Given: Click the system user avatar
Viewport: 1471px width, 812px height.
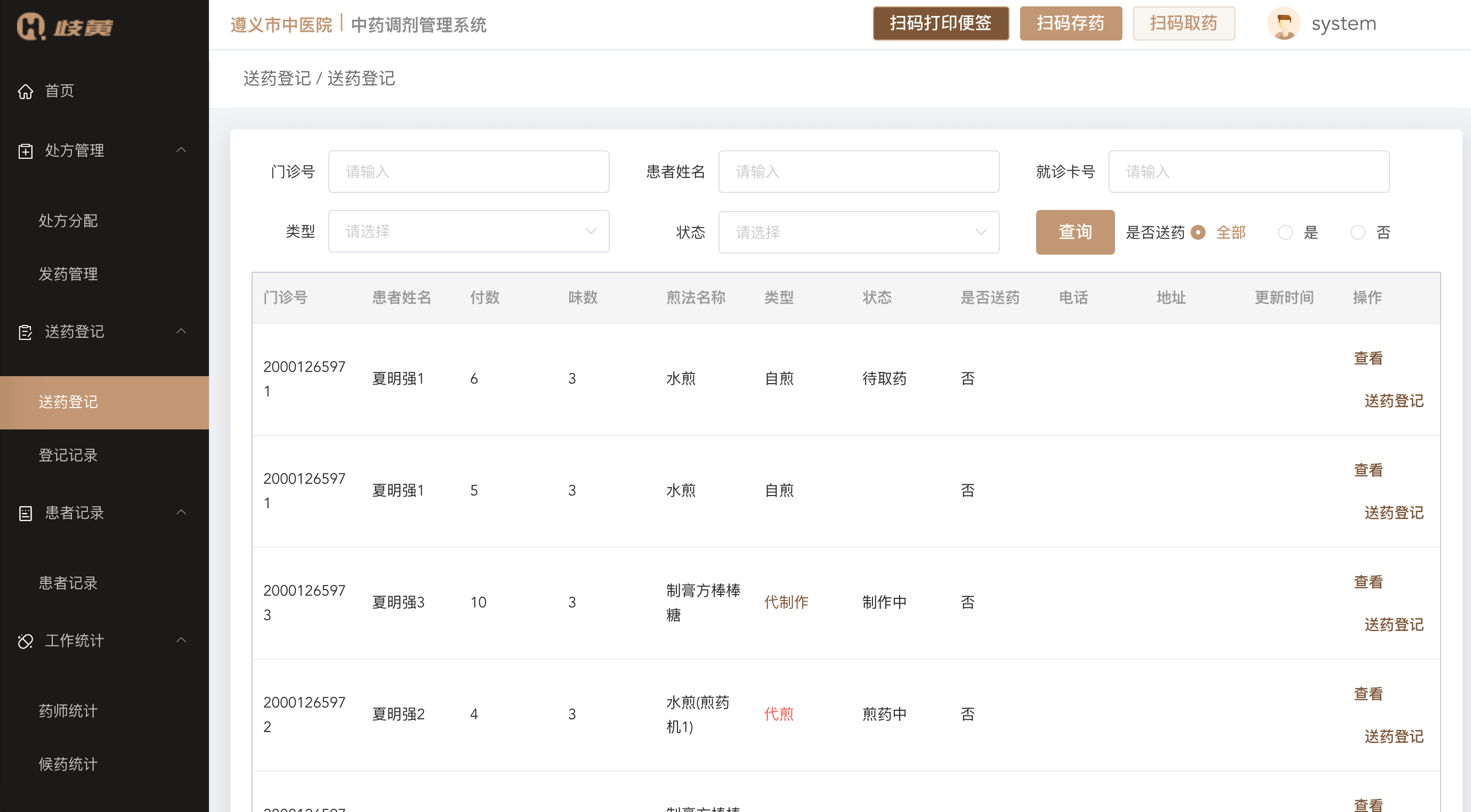Looking at the screenshot, I should tap(1286, 23).
